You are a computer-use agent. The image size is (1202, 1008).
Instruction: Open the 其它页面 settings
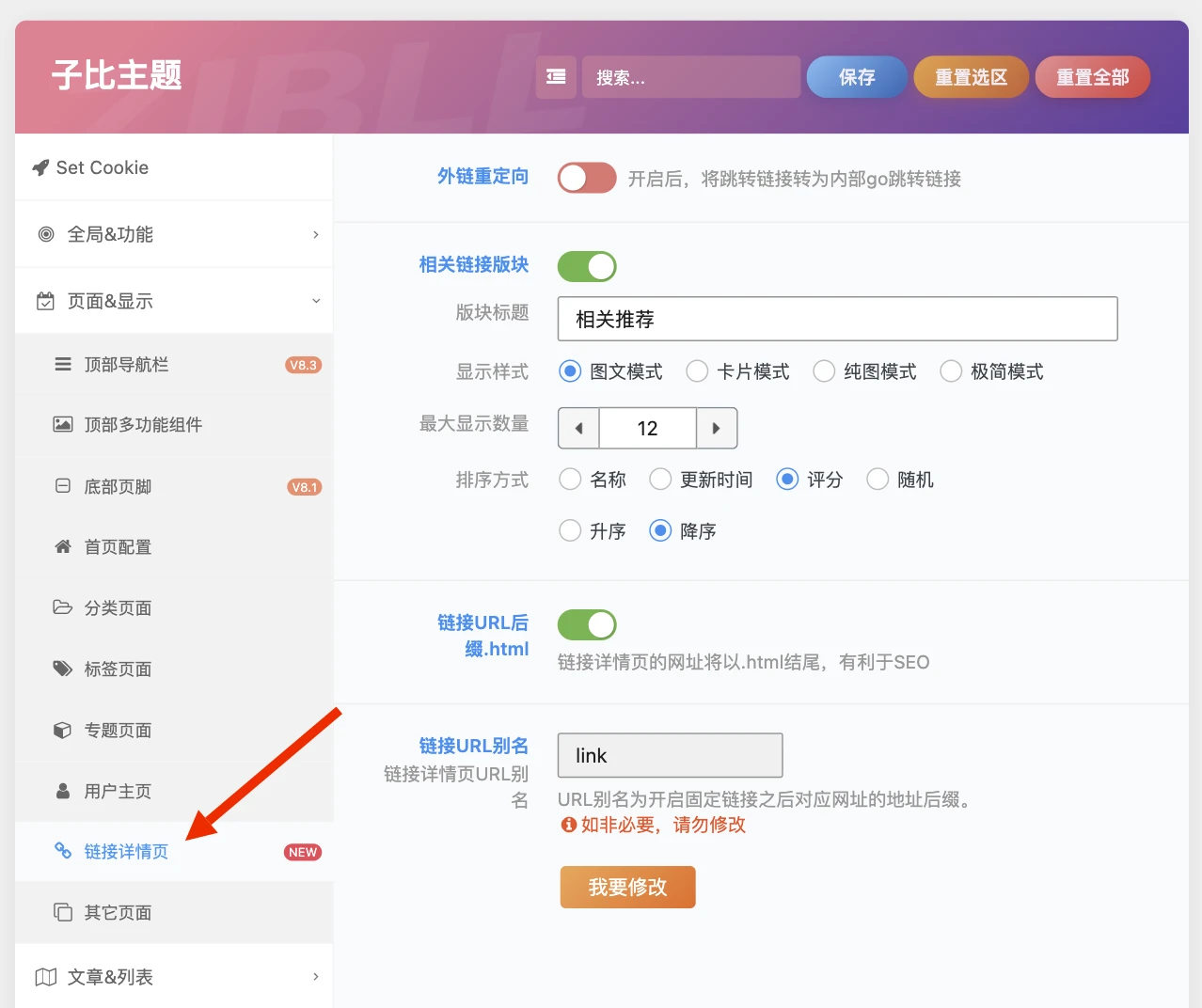tap(174, 912)
